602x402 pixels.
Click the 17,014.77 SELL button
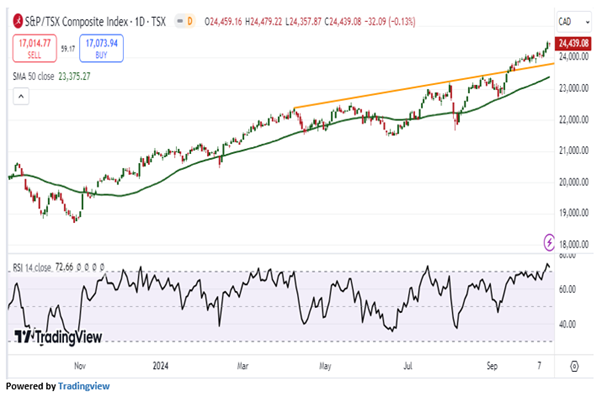point(35,48)
